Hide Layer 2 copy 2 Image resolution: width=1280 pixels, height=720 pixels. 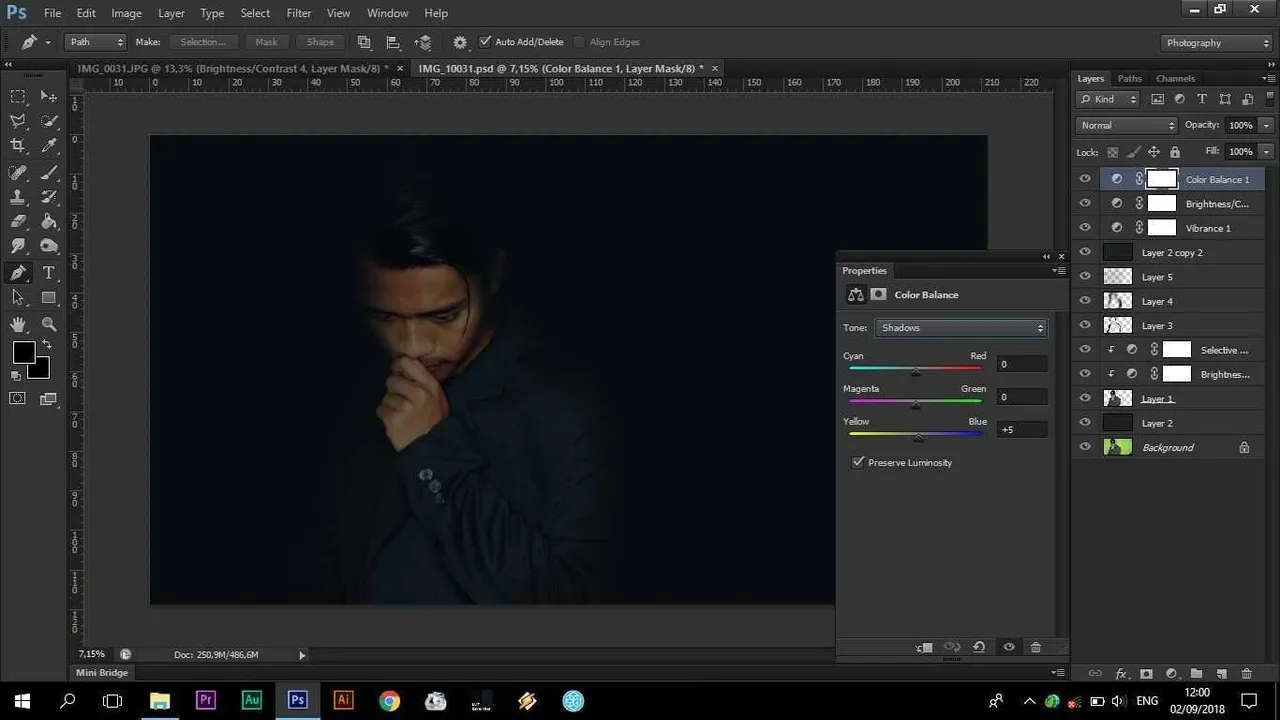(1085, 252)
